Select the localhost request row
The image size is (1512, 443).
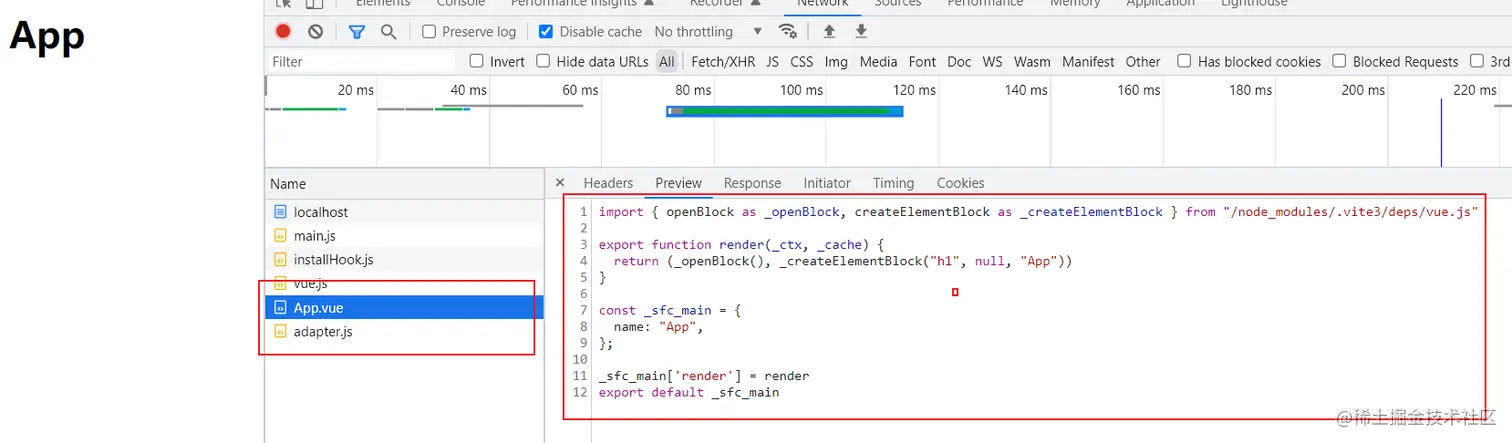pos(404,212)
